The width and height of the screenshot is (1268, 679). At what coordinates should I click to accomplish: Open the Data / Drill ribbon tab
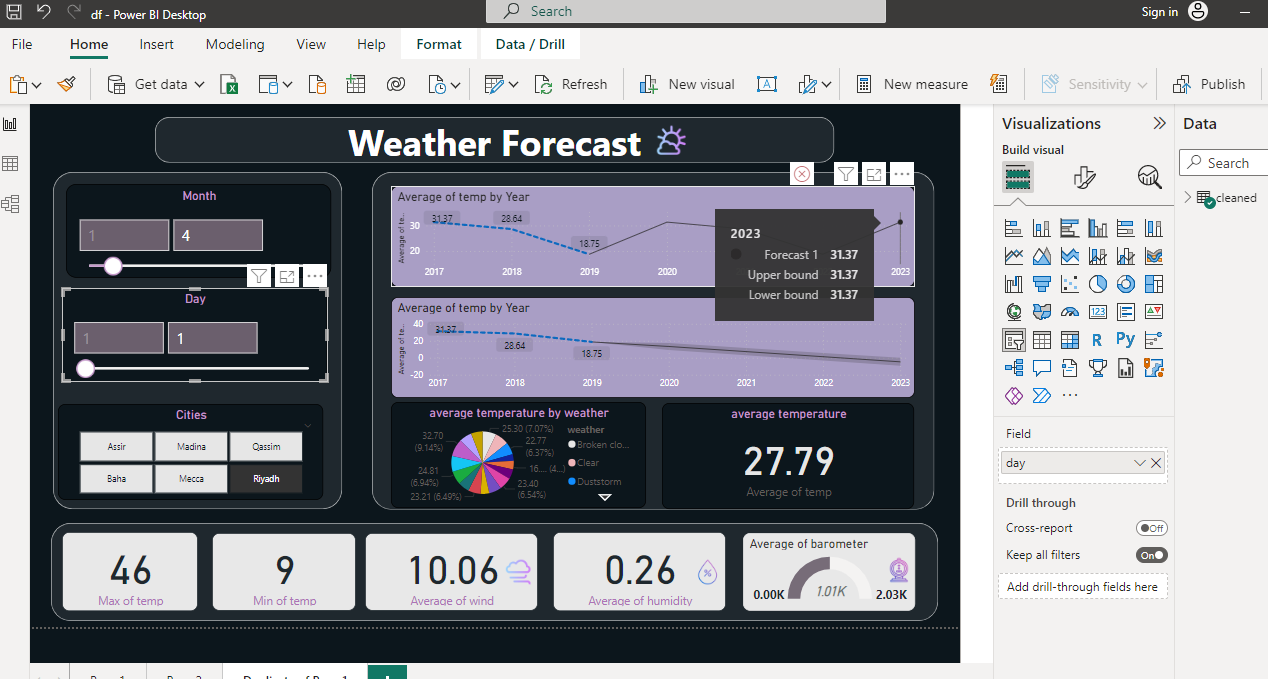click(530, 44)
